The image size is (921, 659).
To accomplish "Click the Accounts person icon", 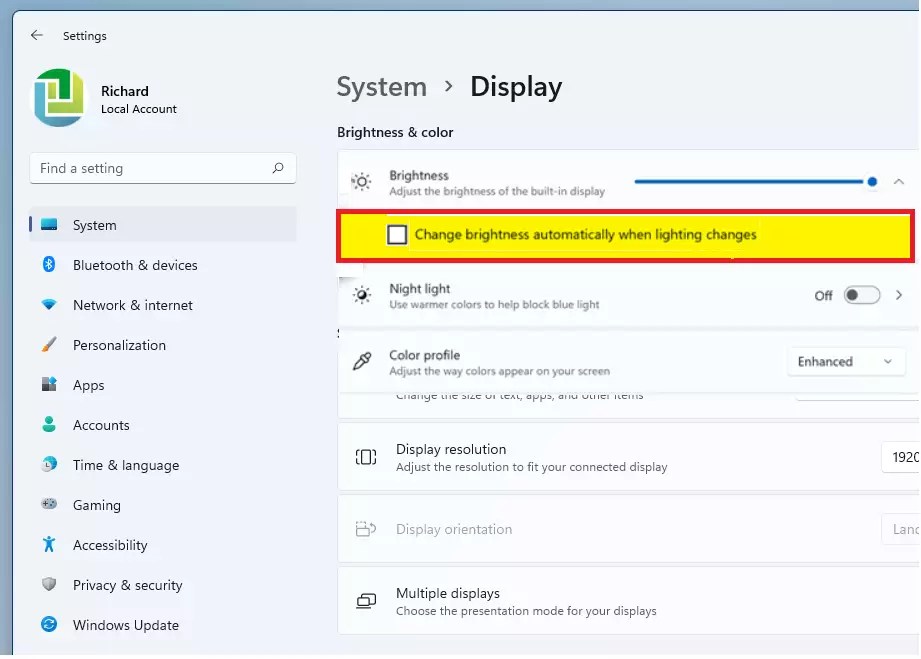I will pyautogui.click(x=49, y=424).
